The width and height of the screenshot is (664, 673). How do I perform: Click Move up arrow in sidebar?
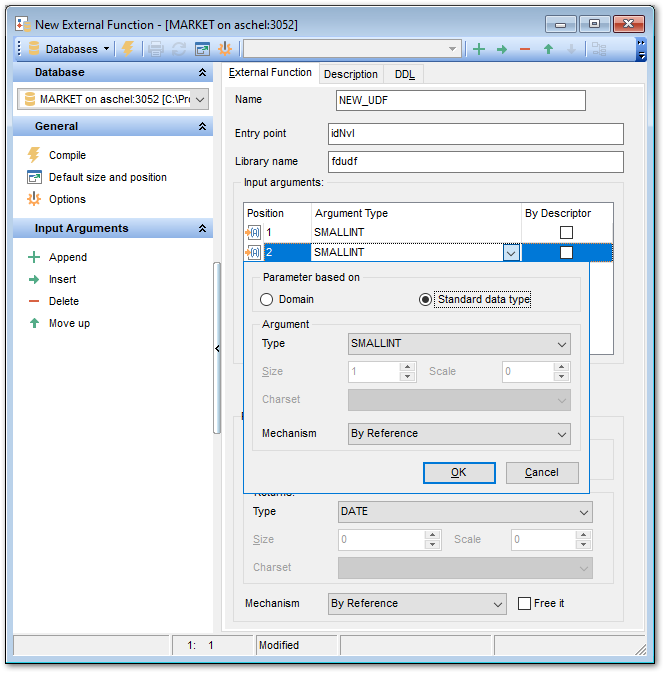point(34,323)
